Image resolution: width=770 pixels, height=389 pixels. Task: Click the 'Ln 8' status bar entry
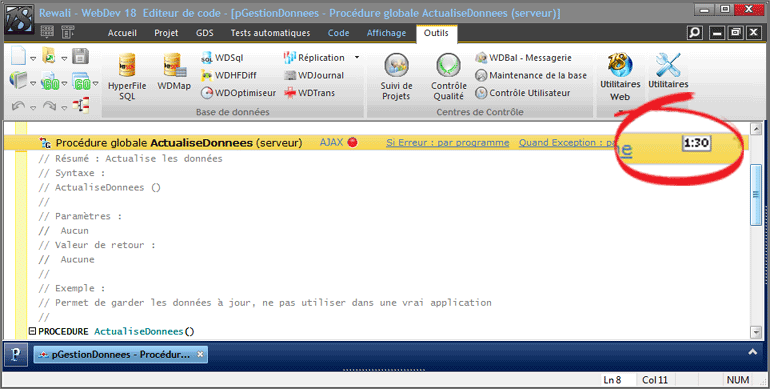click(612, 380)
